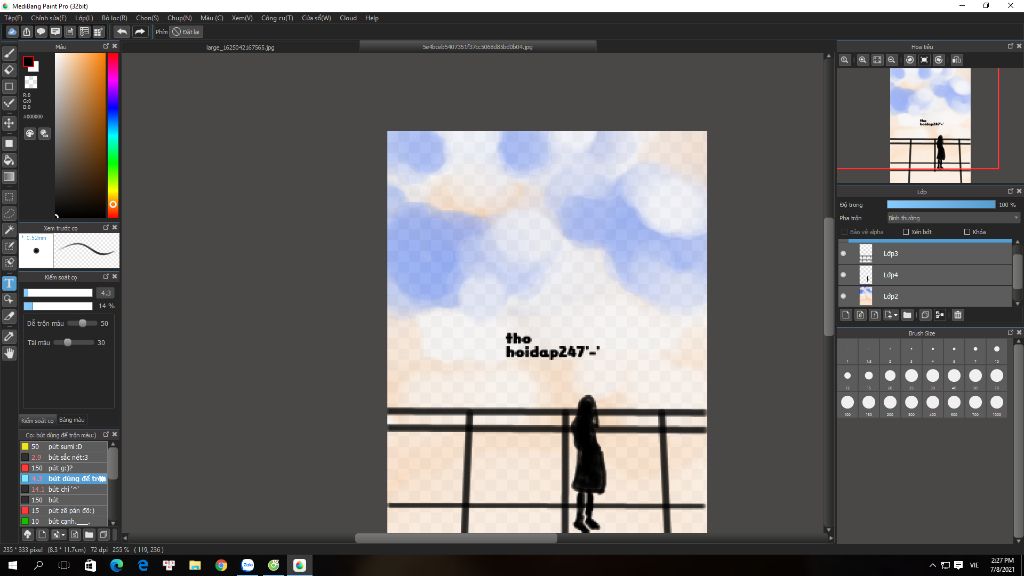Click the duplicate layer icon in the layer panel

click(x=925, y=315)
